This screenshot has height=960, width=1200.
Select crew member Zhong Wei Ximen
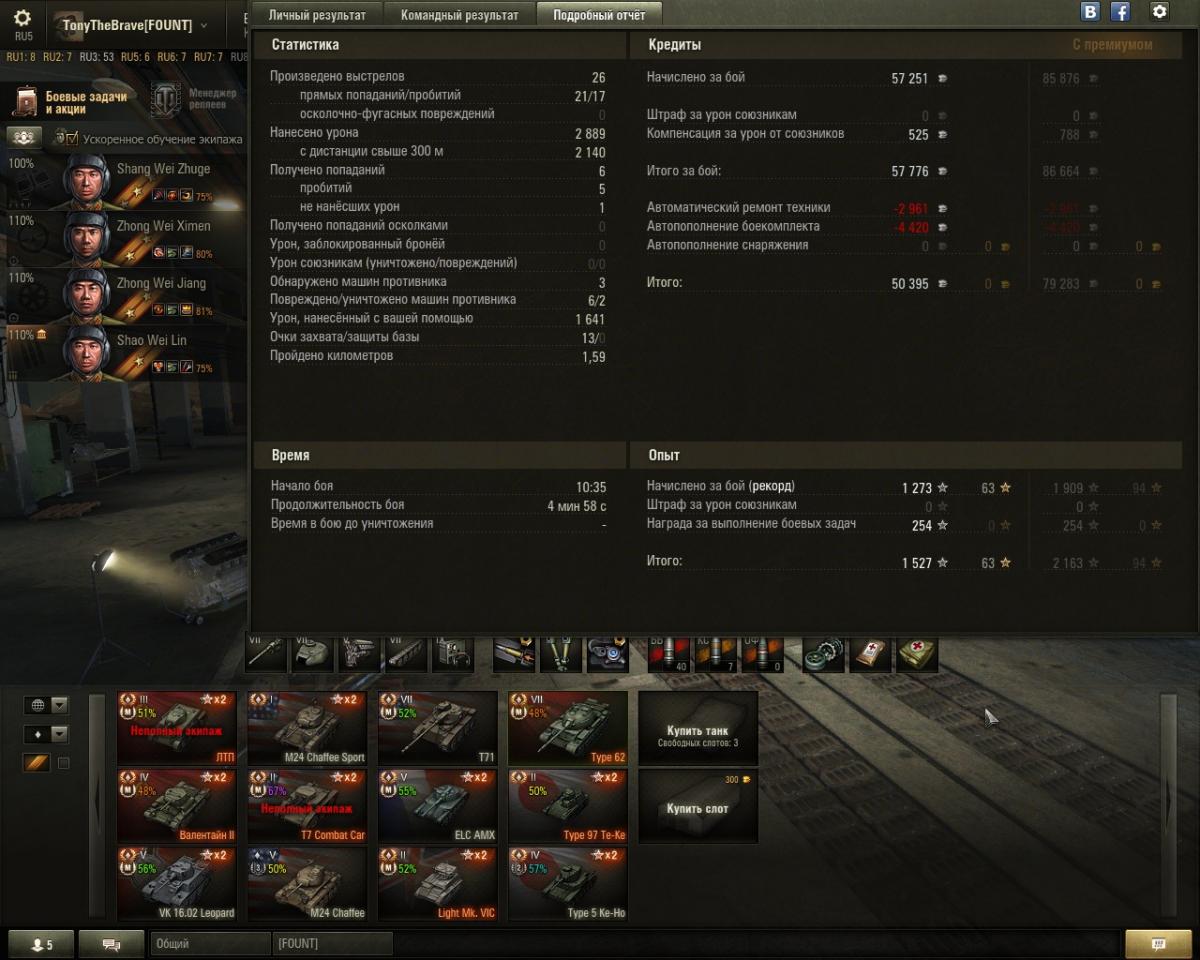click(x=125, y=239)
